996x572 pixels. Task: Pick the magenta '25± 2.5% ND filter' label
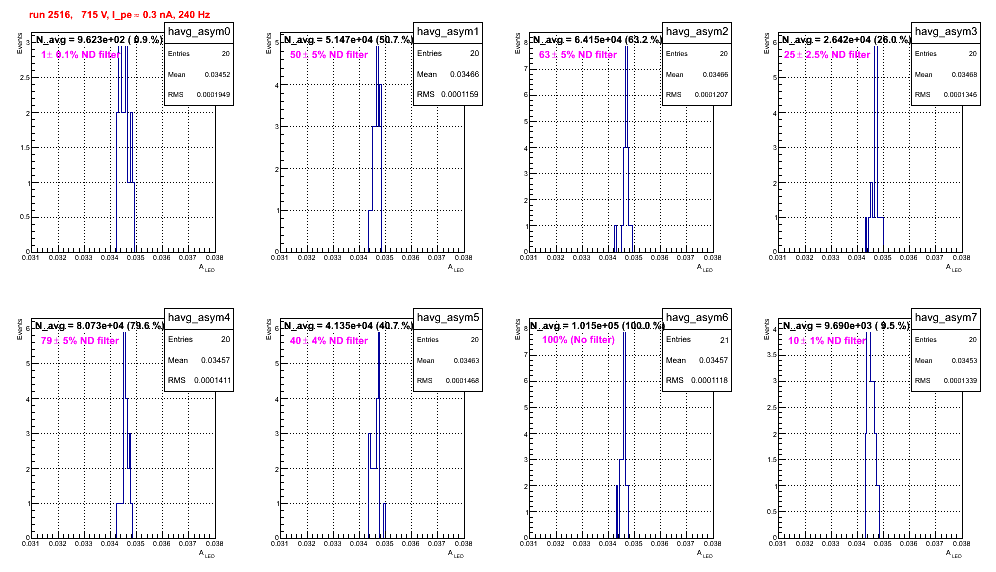coord(827,55)
